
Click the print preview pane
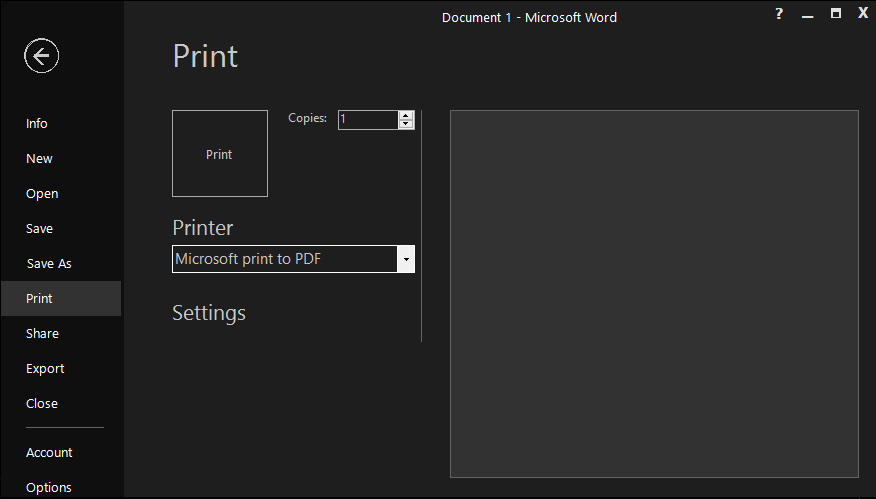point(654,294)
